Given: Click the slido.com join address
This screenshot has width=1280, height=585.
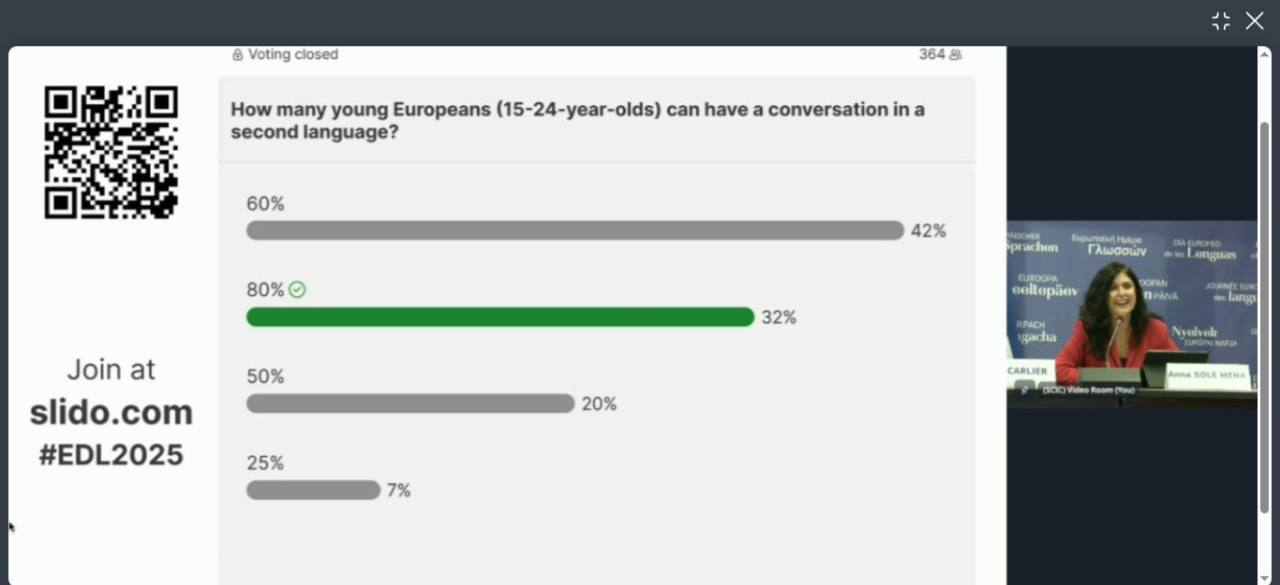Looking at the screenshot, I should coord(111,412).
